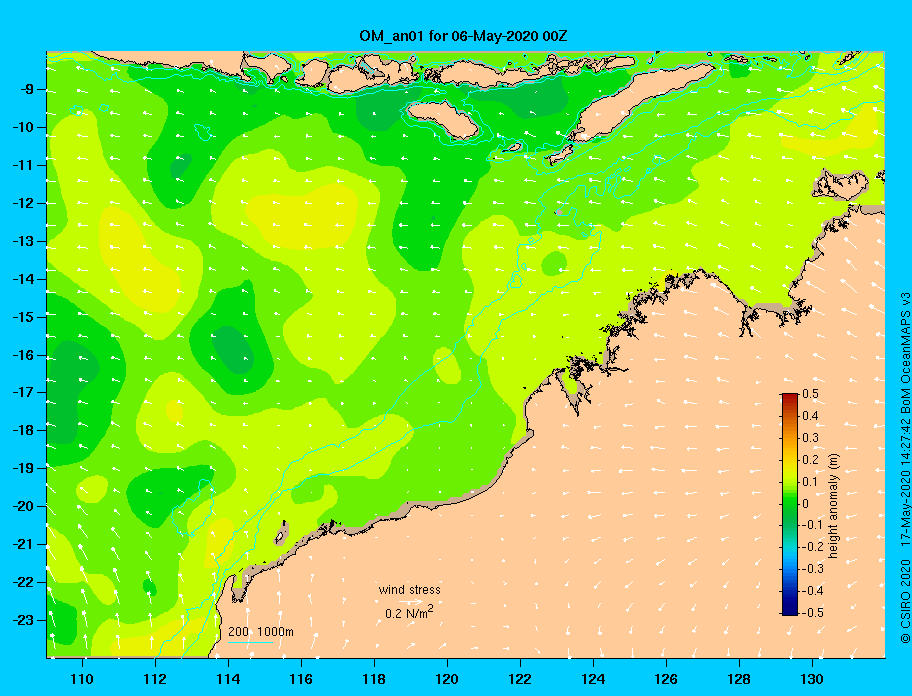Click latitude label -21

[x=24, y=544]
